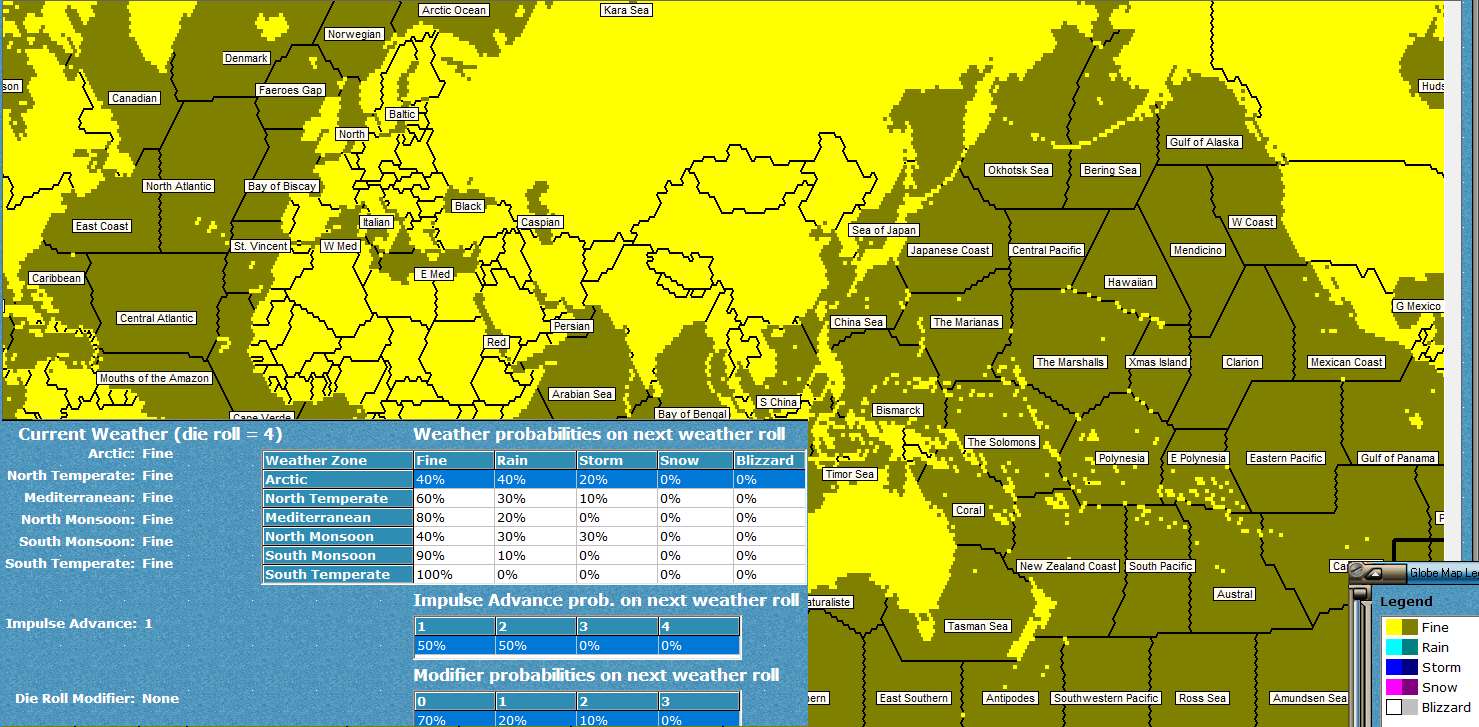Click the Rain color swatch in the Legend
This screenshot has height=727, width=1479.
pyautogui.click(x=1401, y=647)
